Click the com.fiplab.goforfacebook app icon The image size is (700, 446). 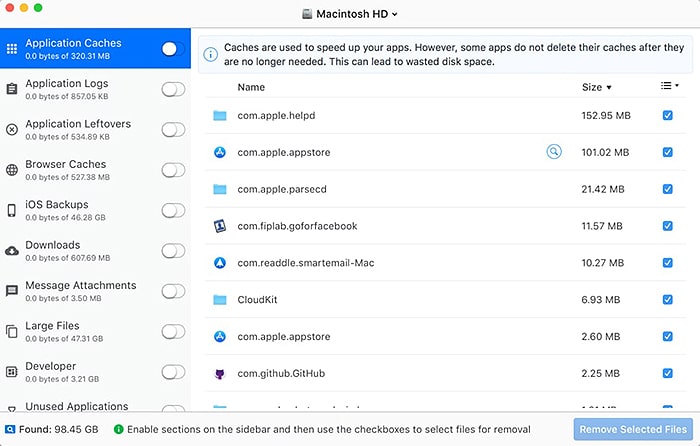coord(220,226)
